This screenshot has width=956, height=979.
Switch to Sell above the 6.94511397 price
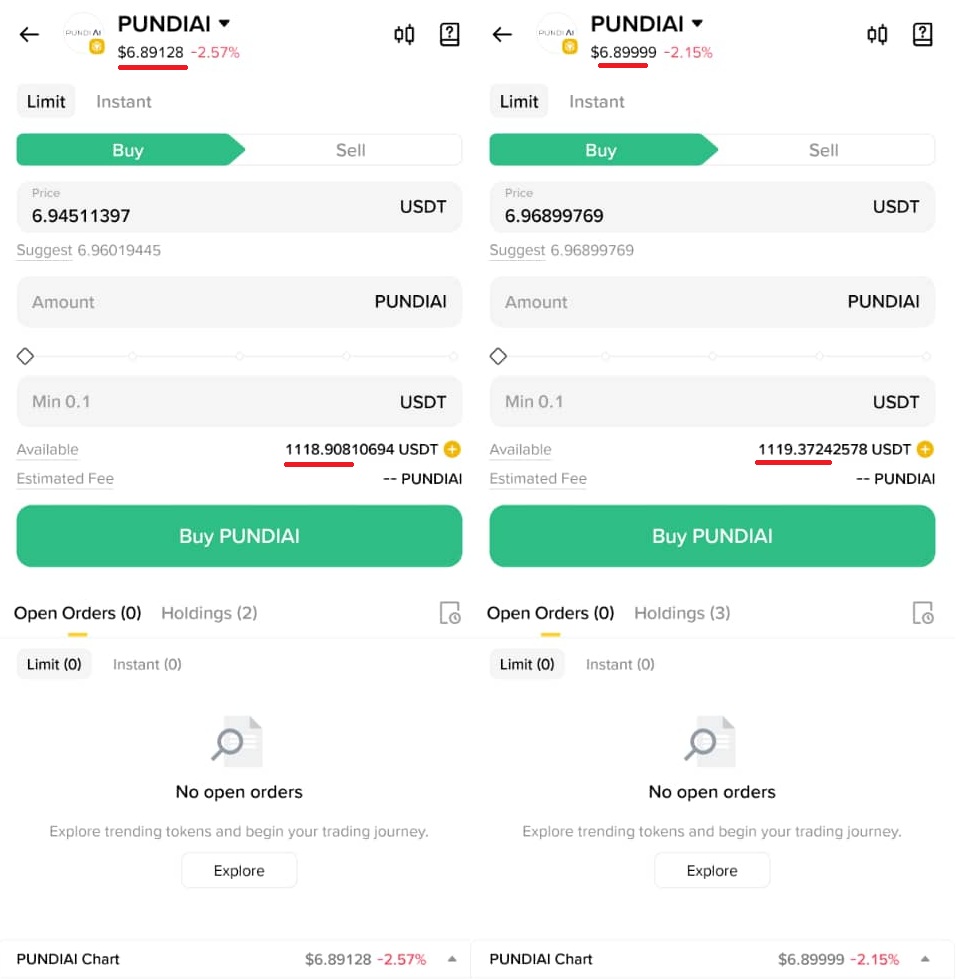click(350, 150)
